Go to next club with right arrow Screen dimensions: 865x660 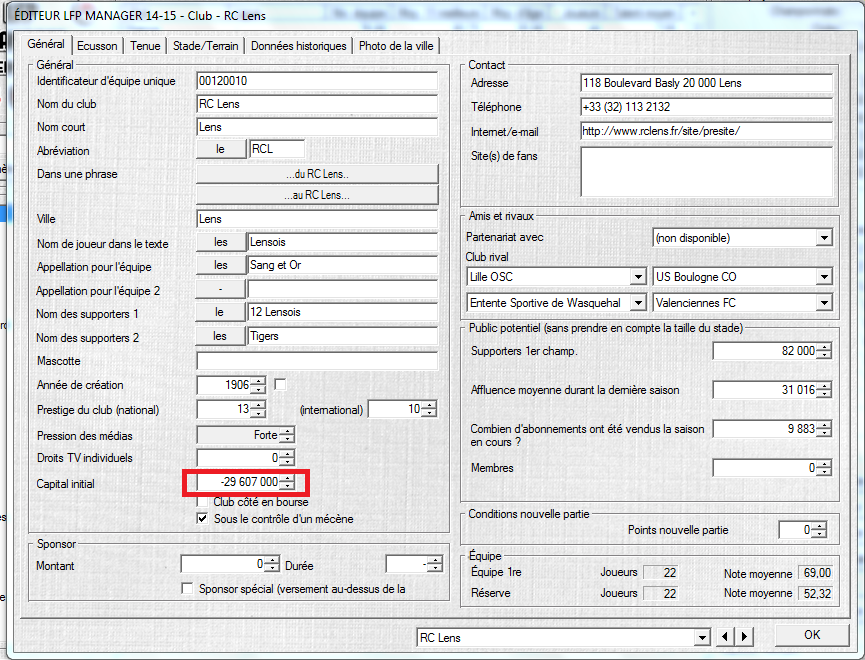[x=745, y=637]
